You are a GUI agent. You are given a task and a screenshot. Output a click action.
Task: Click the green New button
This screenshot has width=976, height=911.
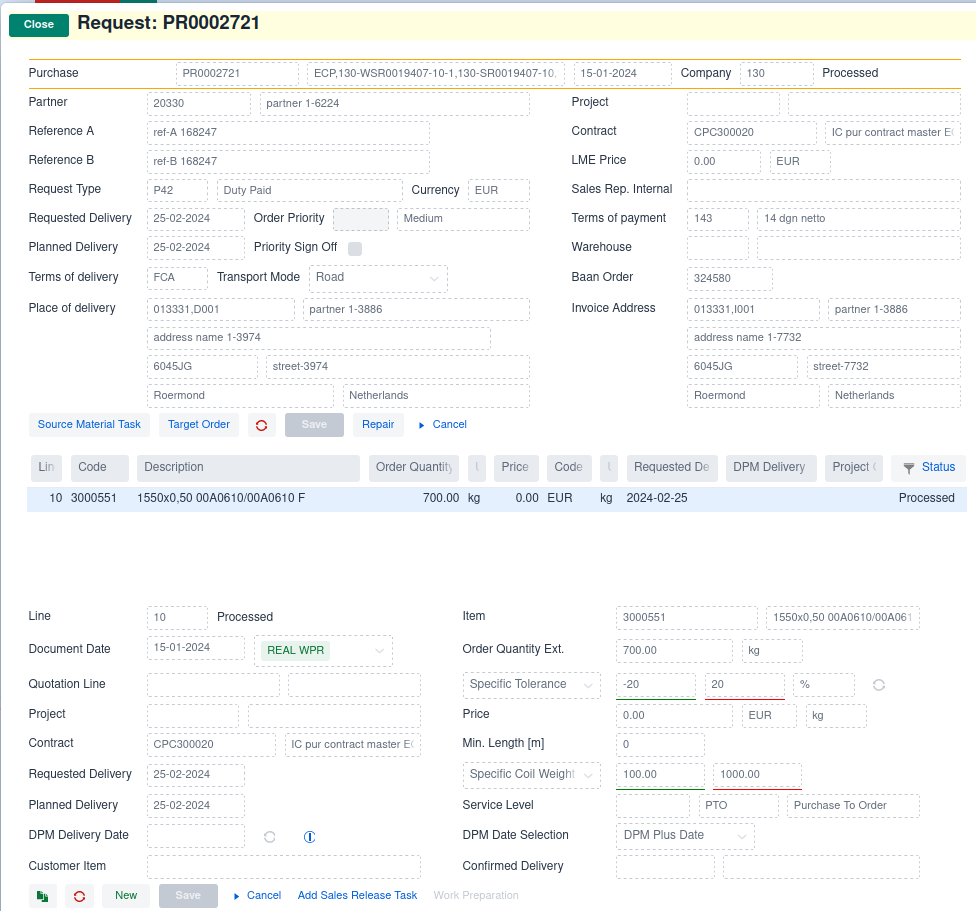click(x=126, y=896)
